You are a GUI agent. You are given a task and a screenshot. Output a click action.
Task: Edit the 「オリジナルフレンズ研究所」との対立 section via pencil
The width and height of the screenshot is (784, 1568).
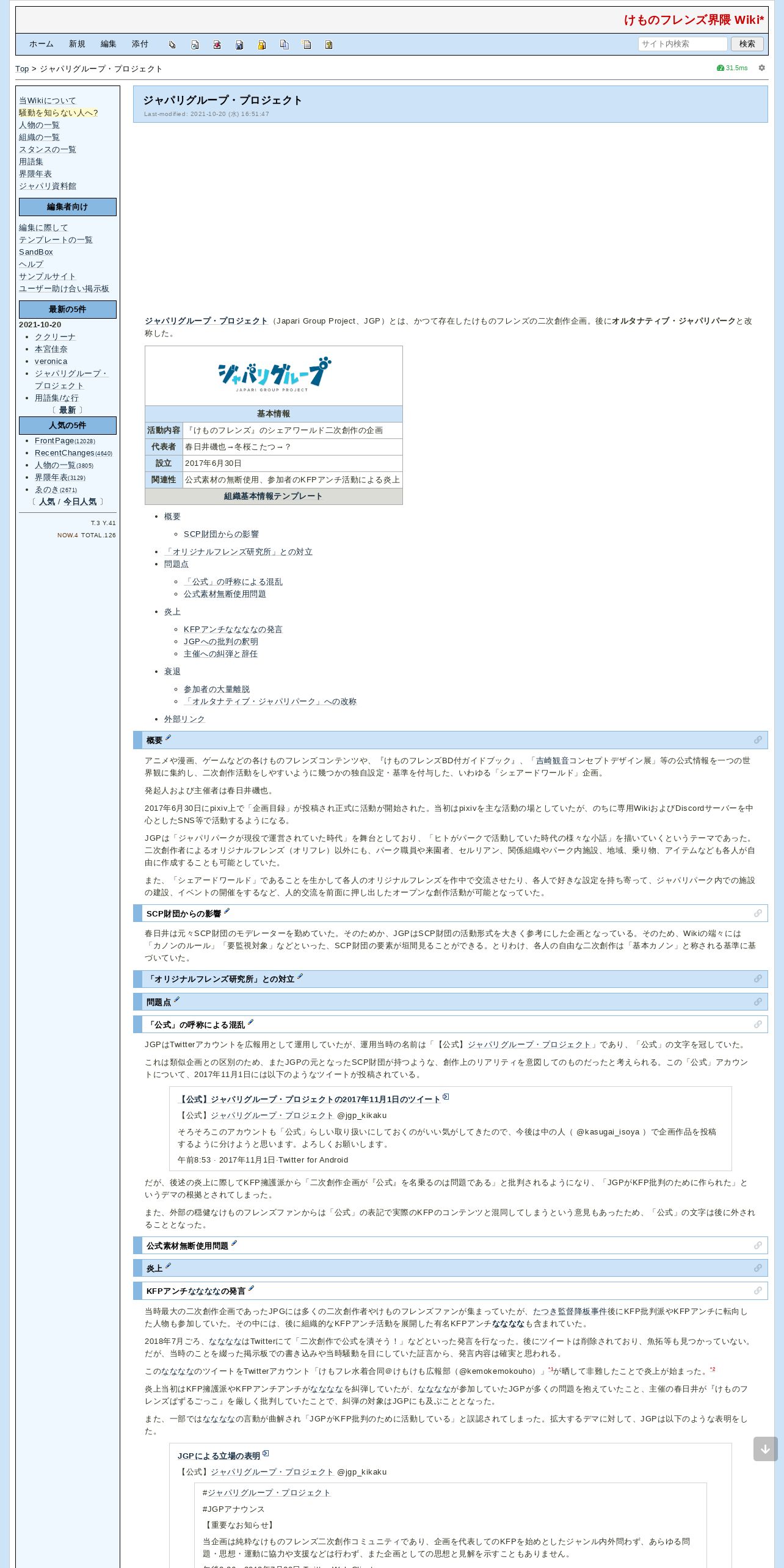[300, 977]
